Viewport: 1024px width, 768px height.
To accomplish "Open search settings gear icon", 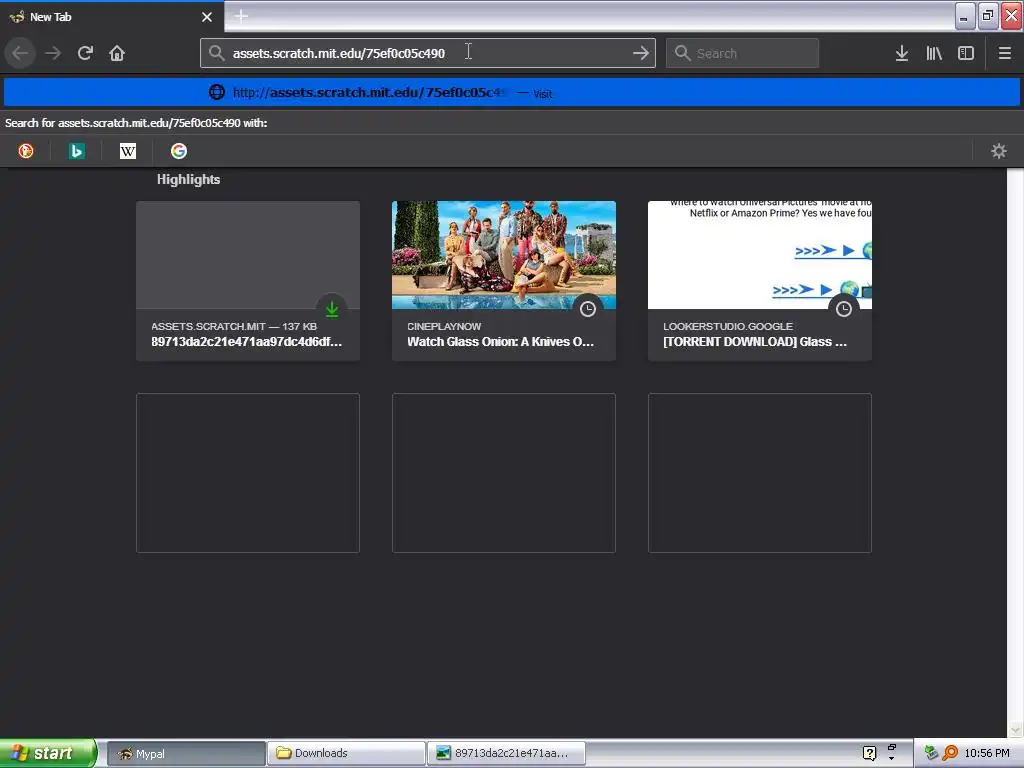I will pyautogui.click(x=999, y=151).
